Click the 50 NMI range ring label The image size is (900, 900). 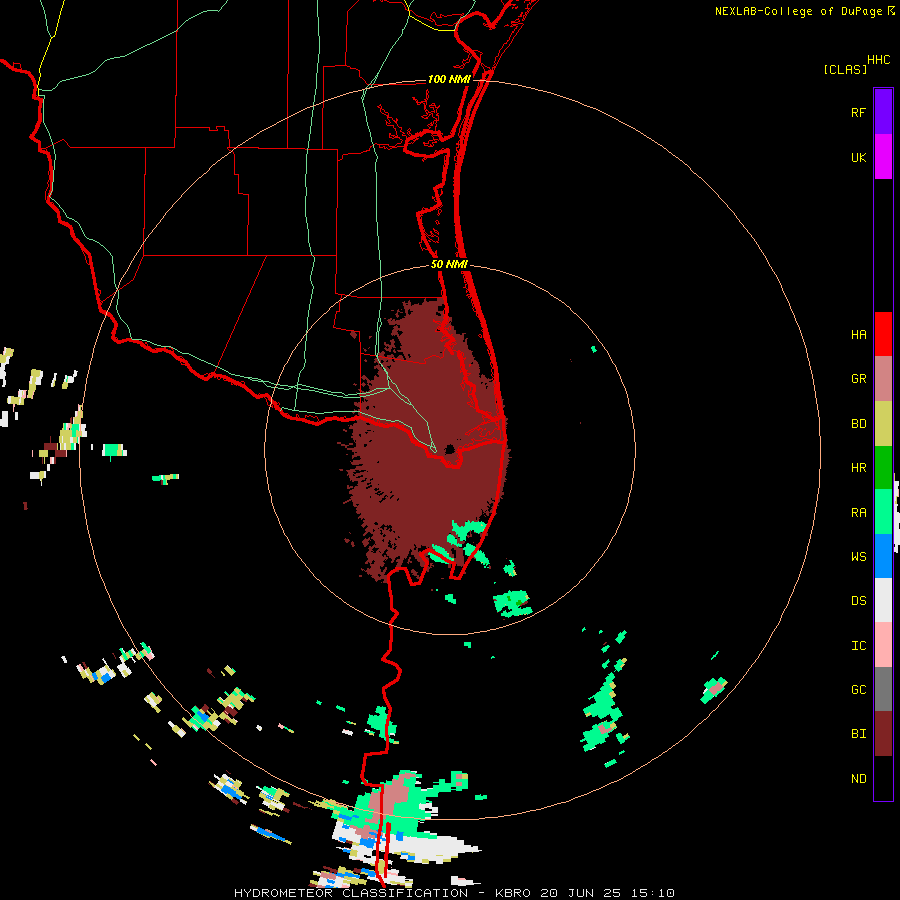pyautogui.click(x=449, y=264)
